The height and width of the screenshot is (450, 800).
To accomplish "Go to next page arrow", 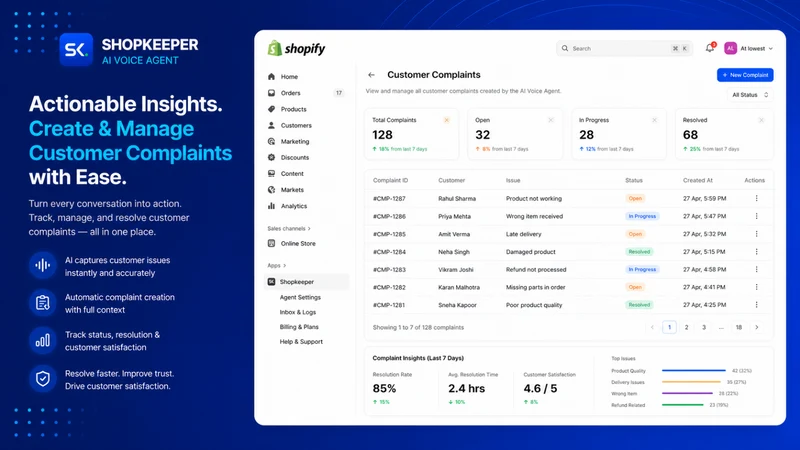I will click(x=757, y=327).
